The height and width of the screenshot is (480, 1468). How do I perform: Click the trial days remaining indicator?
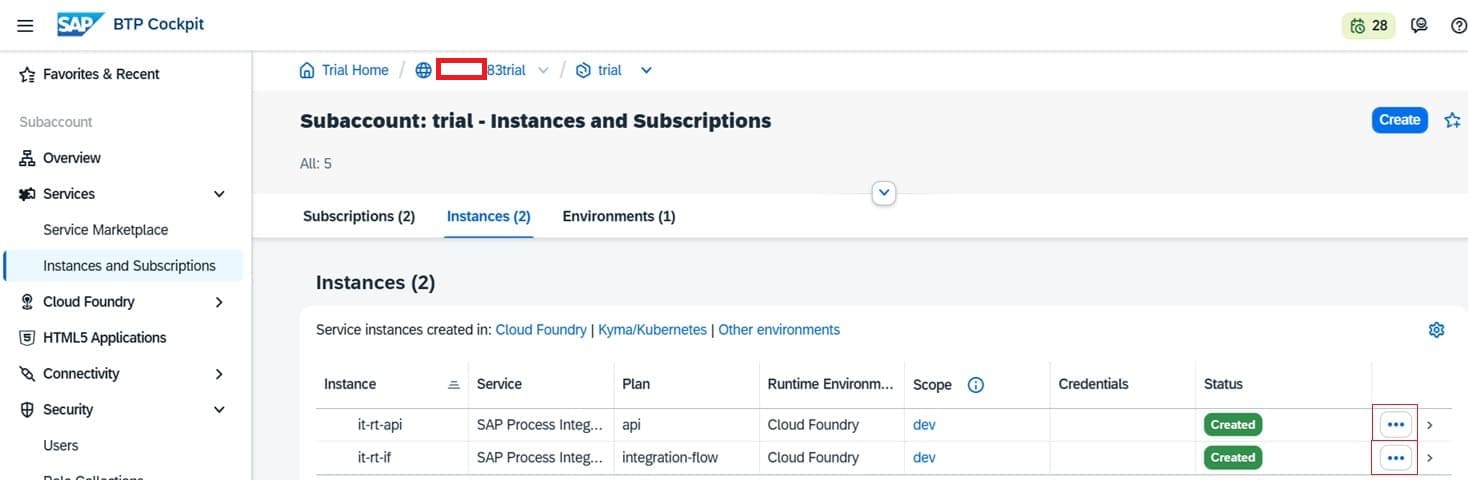1368,25
